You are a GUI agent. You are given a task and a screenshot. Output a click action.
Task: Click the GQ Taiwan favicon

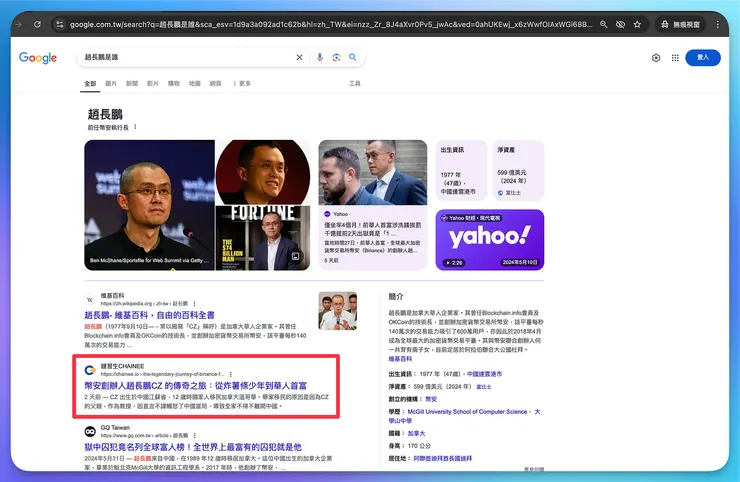coord(90,431)
